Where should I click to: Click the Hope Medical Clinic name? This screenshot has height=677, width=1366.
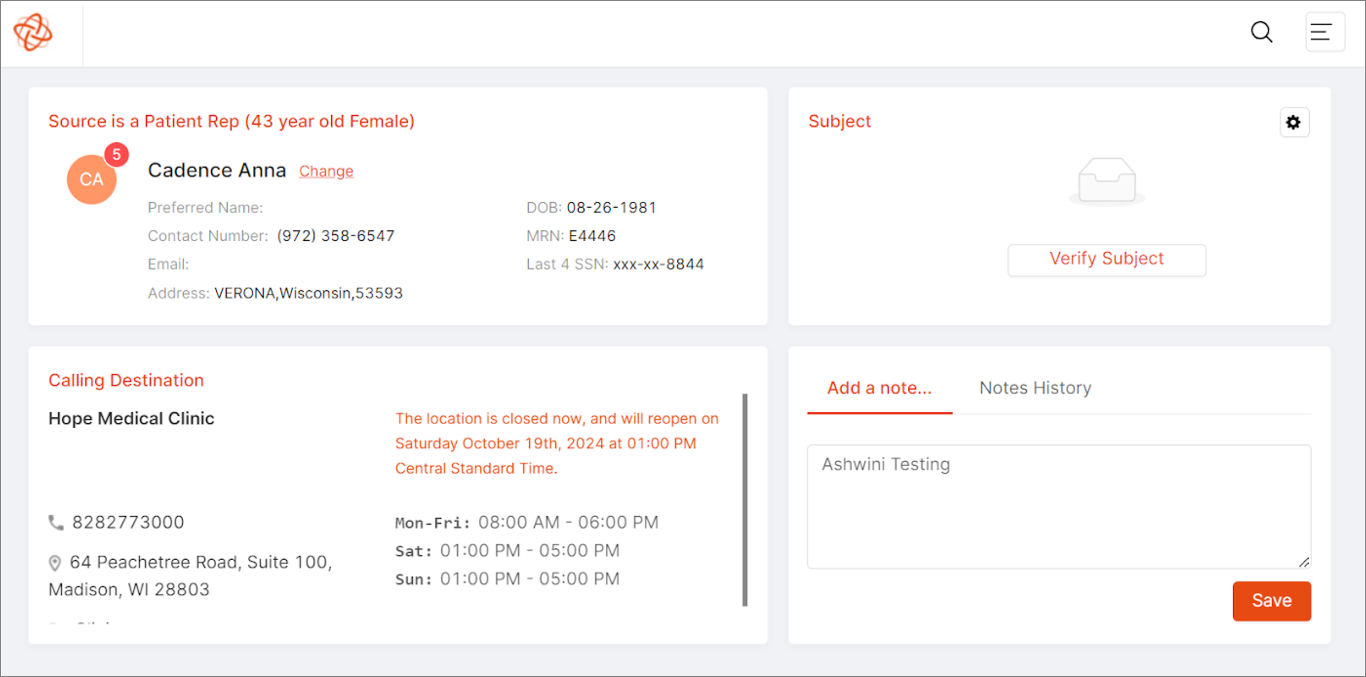tap(131, 419)
